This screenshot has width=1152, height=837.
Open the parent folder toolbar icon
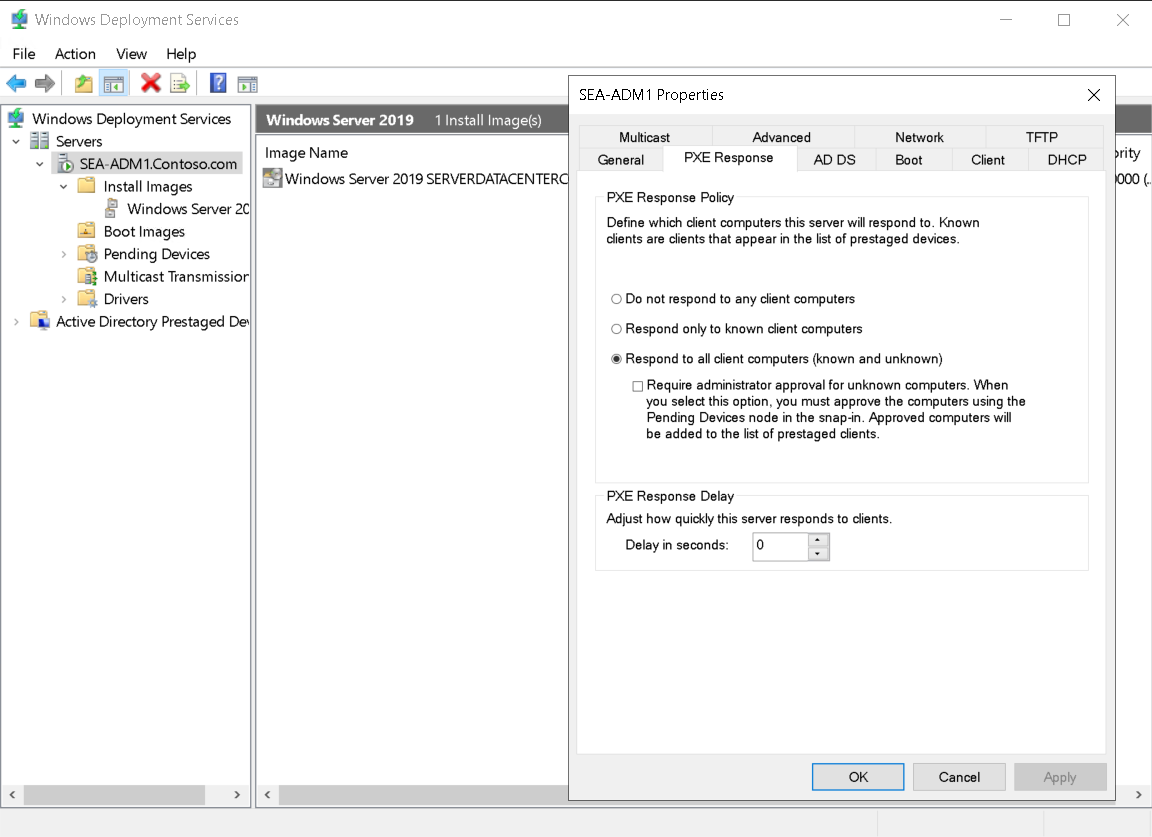coord(83,83)
